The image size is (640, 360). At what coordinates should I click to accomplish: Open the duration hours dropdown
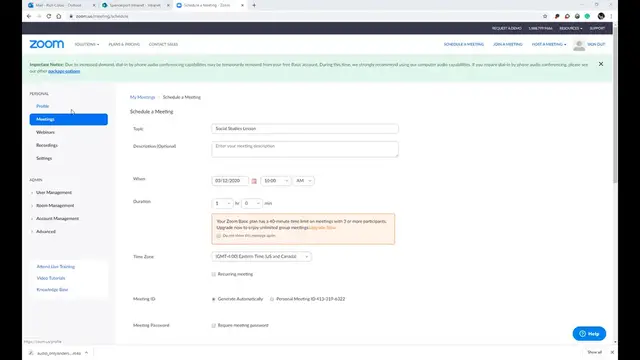[222, 203]
